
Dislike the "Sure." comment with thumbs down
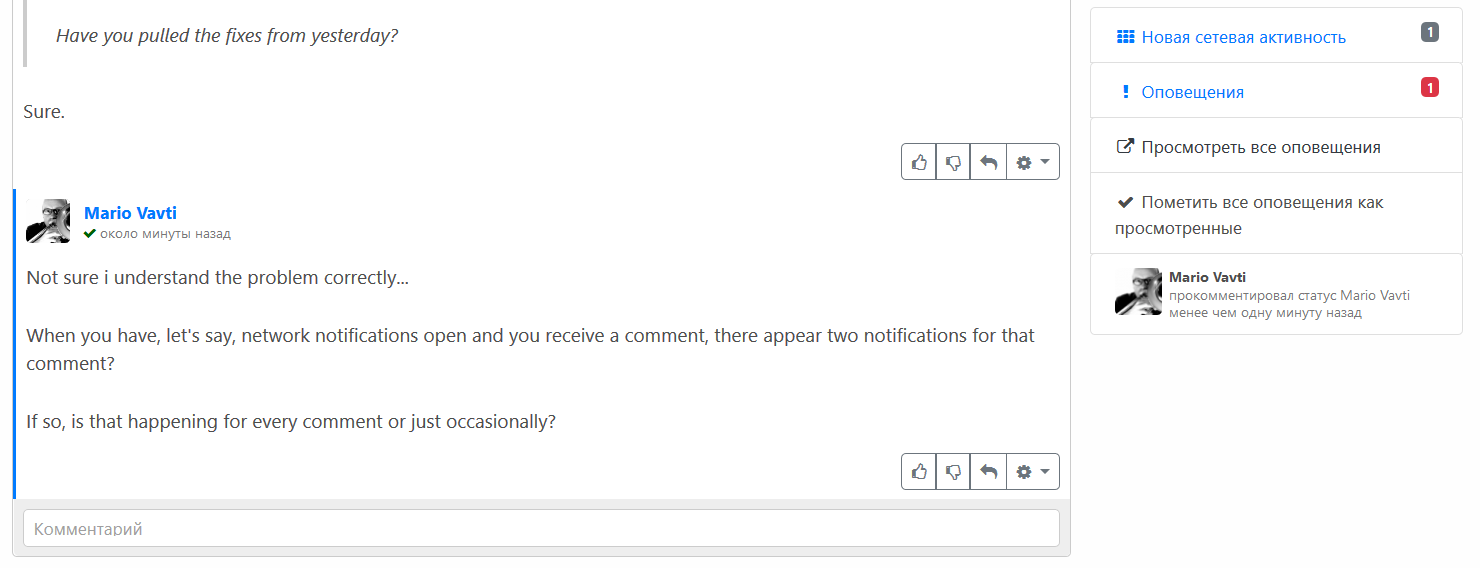click(953, 162)
